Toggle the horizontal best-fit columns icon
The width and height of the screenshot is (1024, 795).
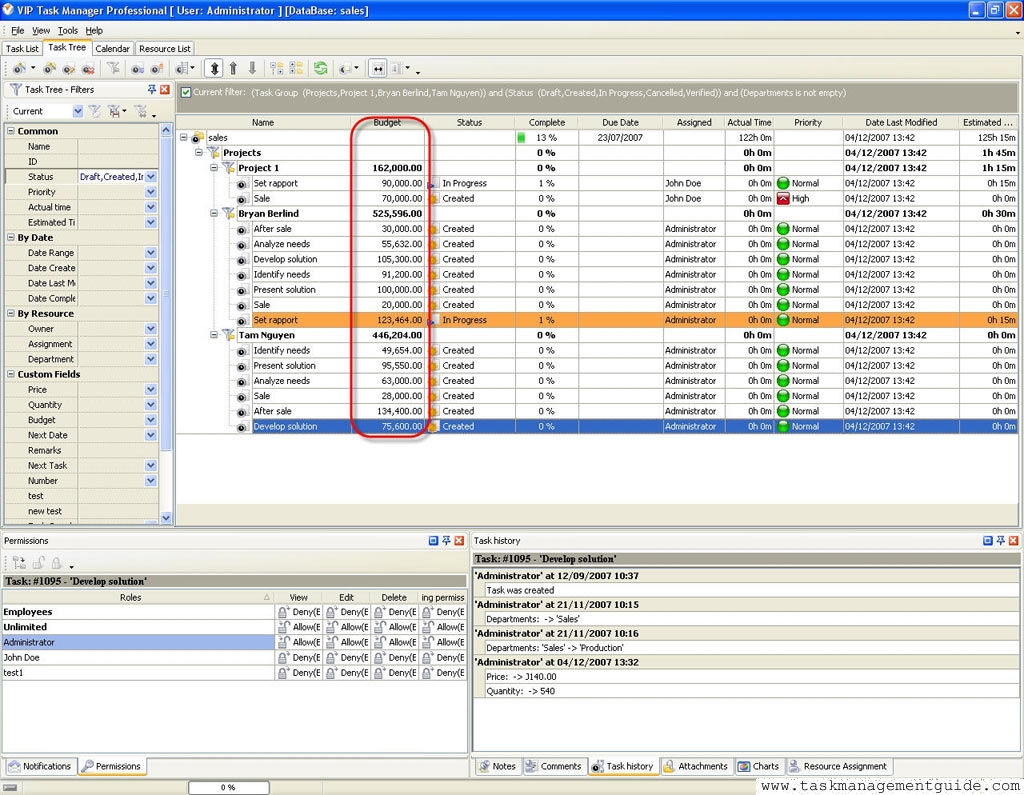click(377, 68)
